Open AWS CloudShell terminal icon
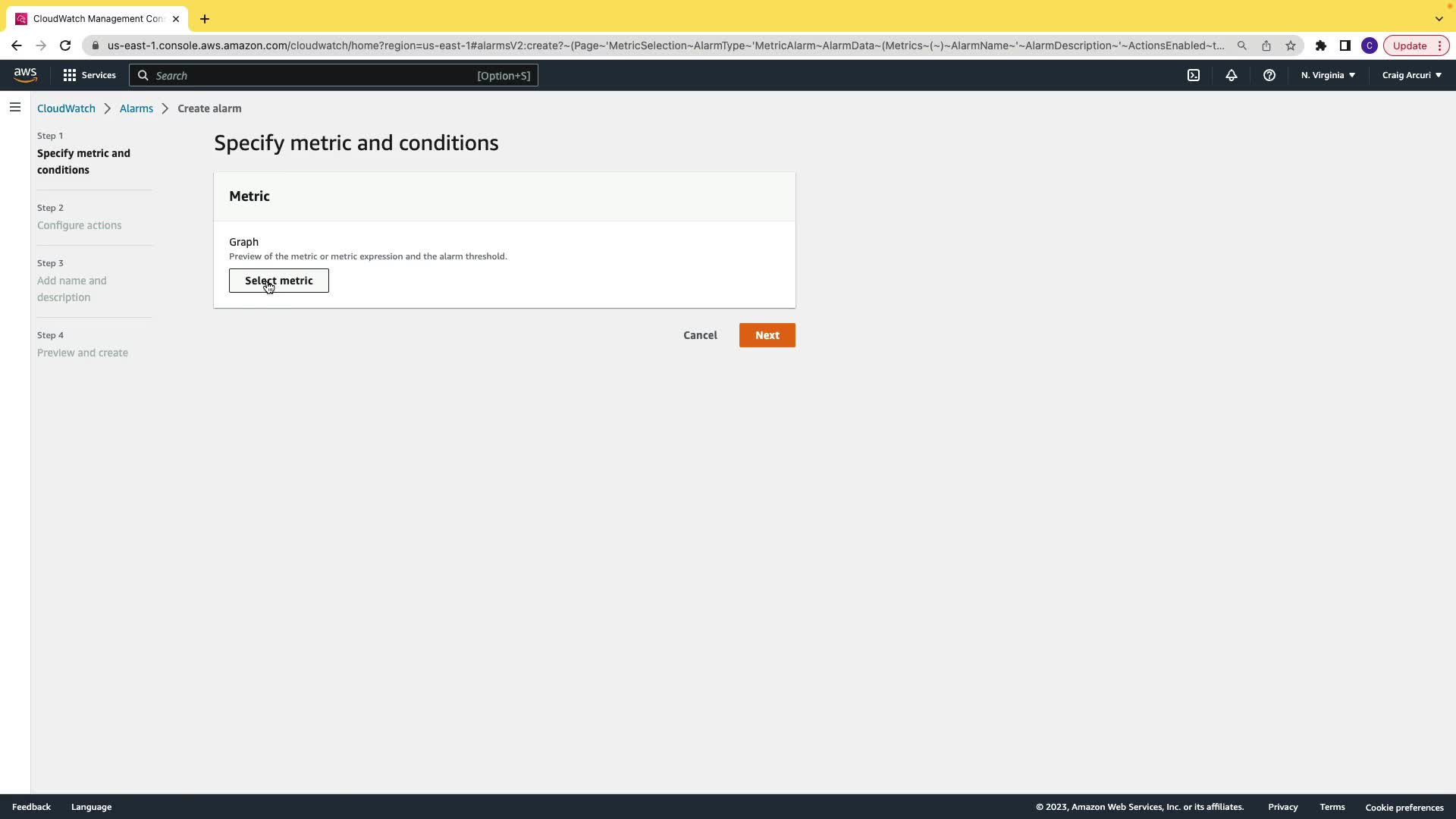 [1194, 75]
